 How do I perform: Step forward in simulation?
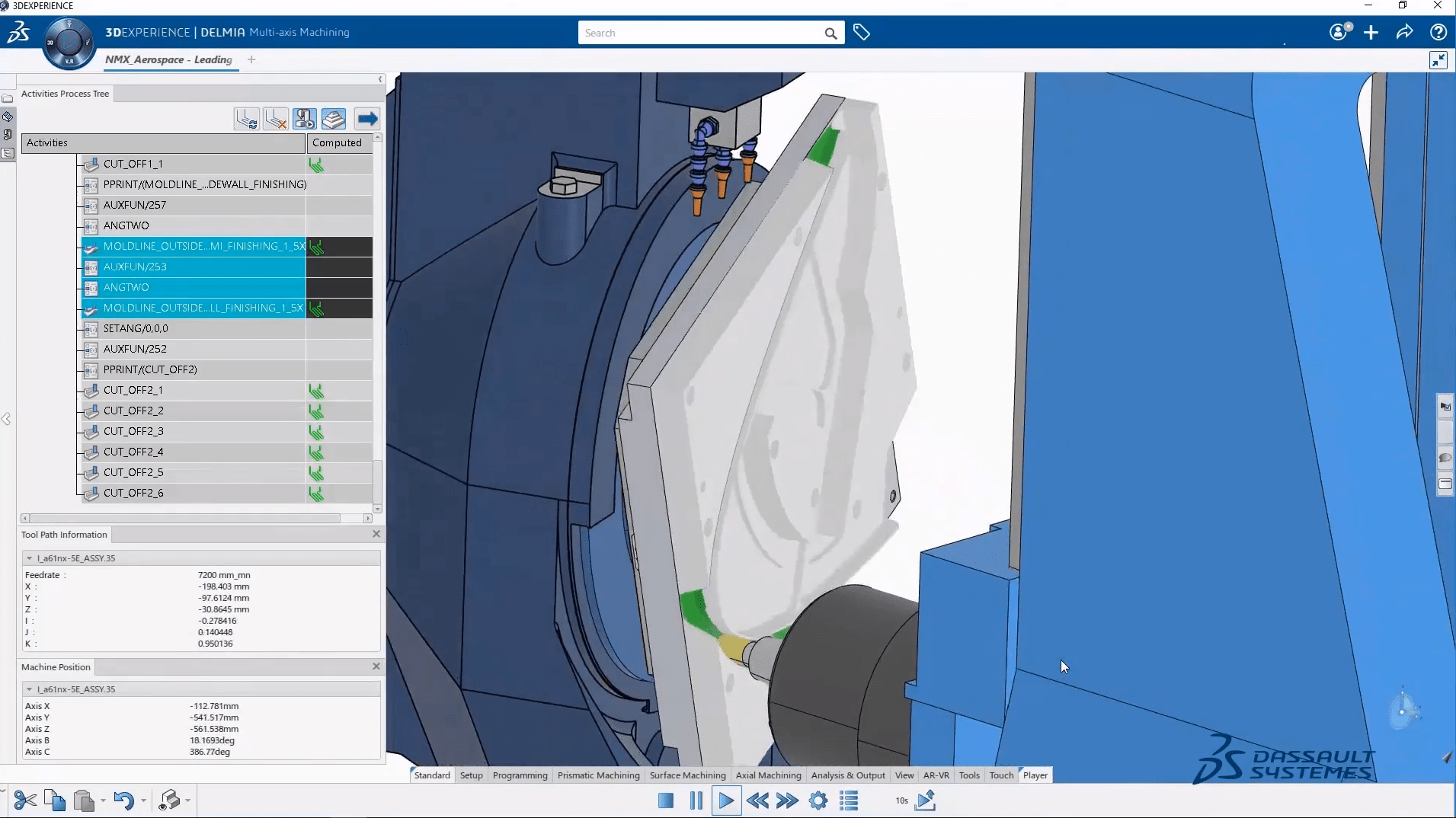pyautogui.click(x=787, y=800)
